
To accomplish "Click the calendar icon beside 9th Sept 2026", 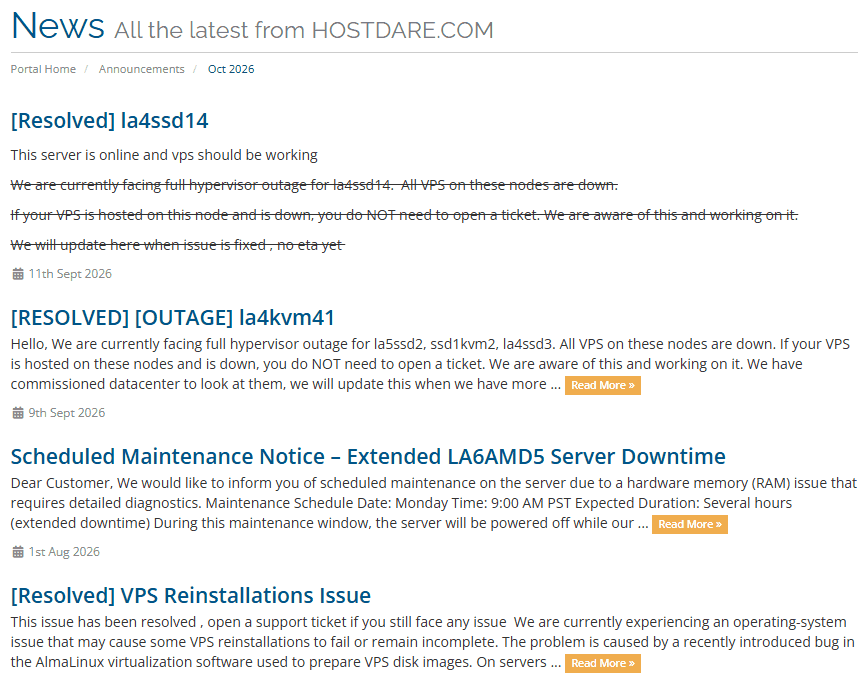I will 18,413.
